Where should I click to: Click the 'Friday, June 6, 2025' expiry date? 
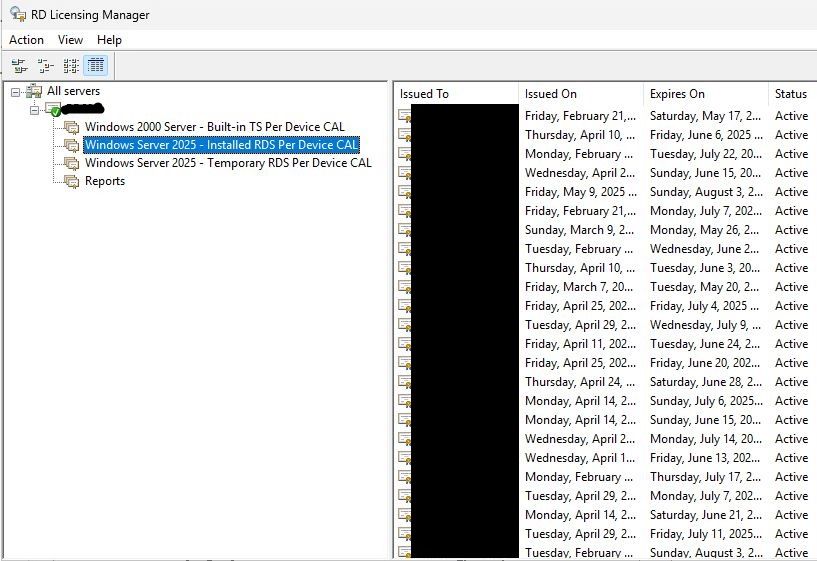(x=706, y=135)
